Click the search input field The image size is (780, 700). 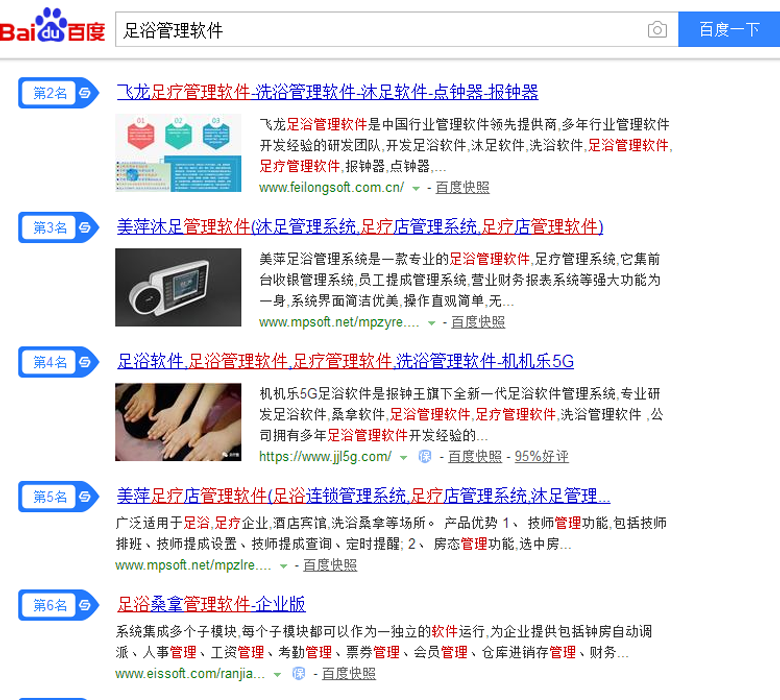tap(383, 30)
